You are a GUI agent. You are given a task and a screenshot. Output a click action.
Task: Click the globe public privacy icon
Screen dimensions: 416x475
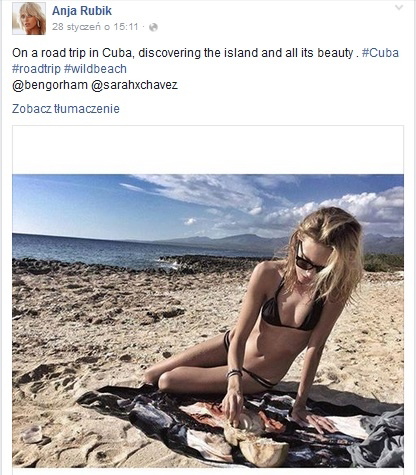pyautogui.click(x=153, y=27)
